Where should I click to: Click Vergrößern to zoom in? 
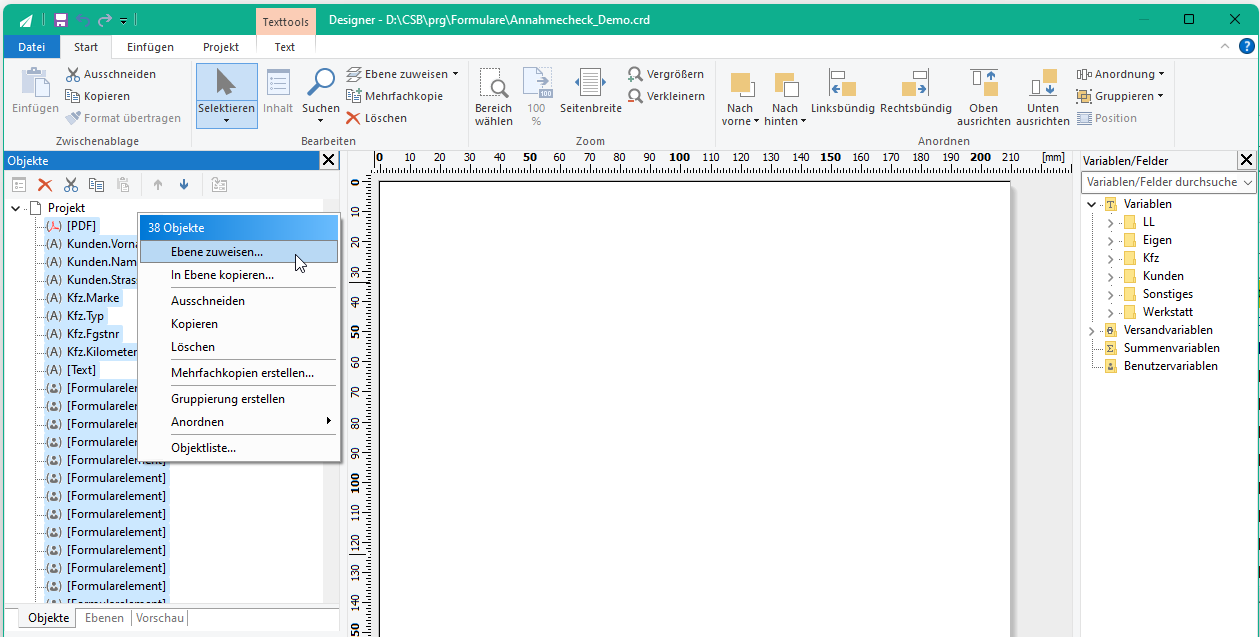(x=666, y=74)
